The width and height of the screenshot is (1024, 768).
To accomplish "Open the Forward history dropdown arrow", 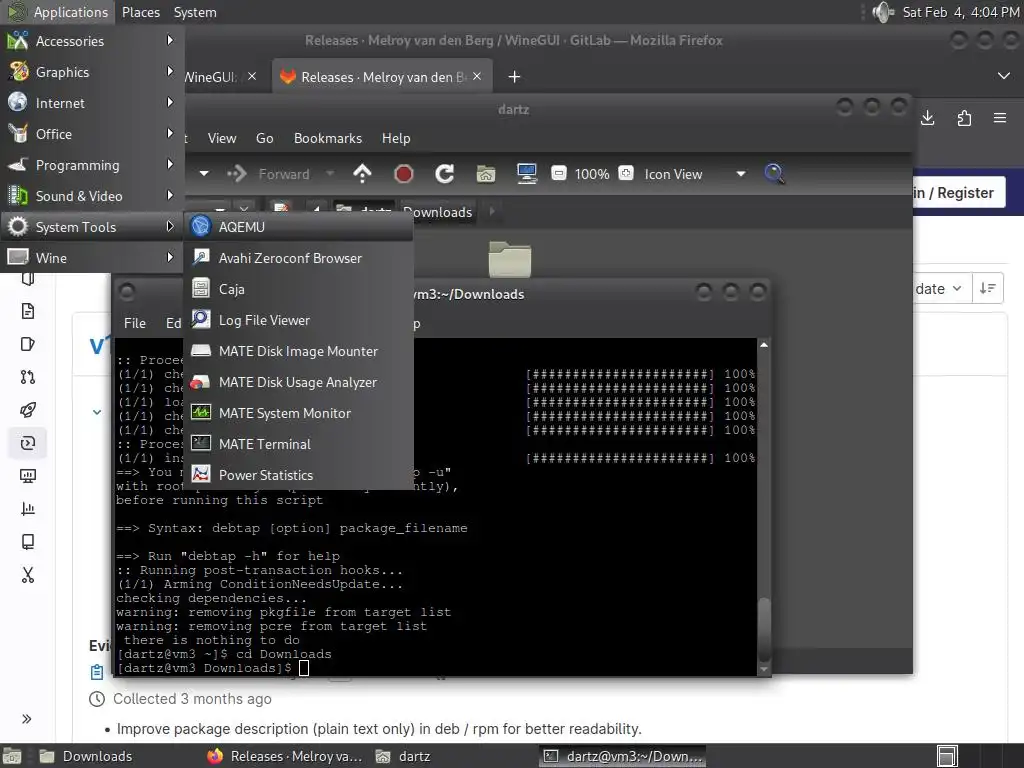I will [x=330, y=174].
